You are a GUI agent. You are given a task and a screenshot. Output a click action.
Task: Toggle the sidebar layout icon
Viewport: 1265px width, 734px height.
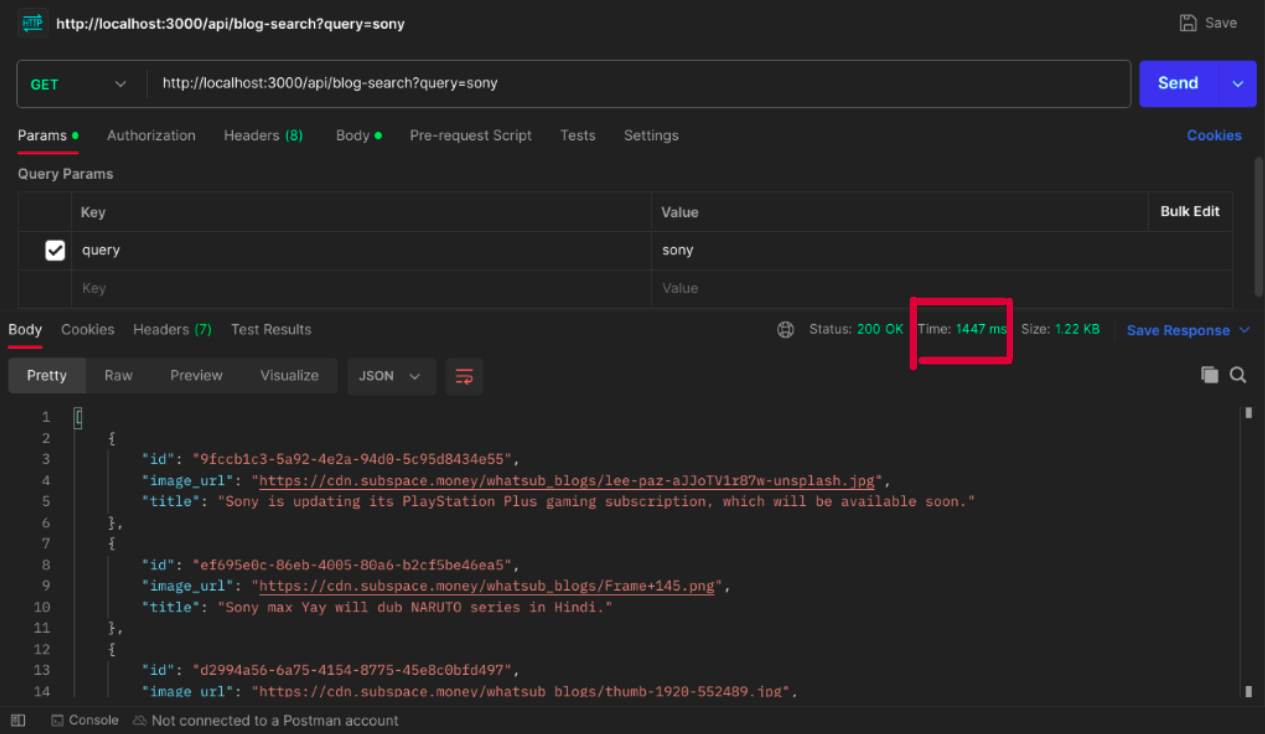point(17,720)
